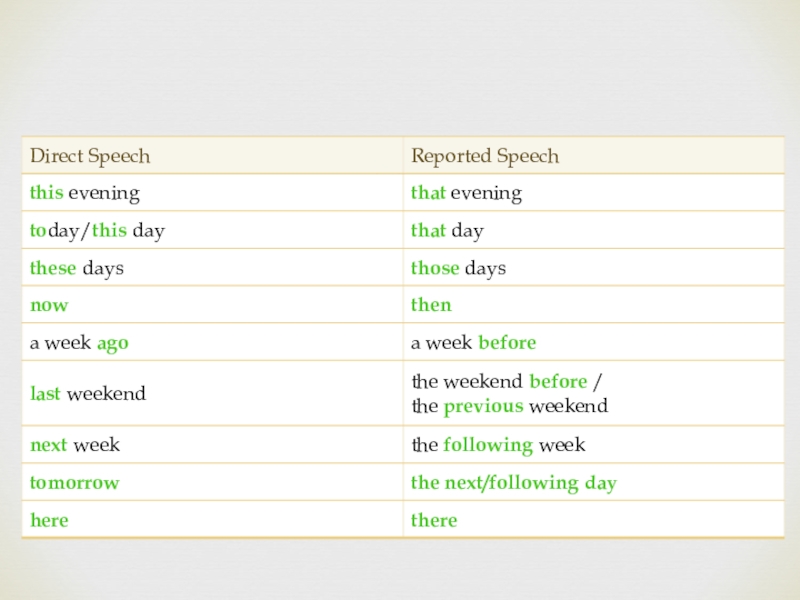The image size is (800, 600).
Task: Click the "last weekend" cell
Action: [88, 394]
